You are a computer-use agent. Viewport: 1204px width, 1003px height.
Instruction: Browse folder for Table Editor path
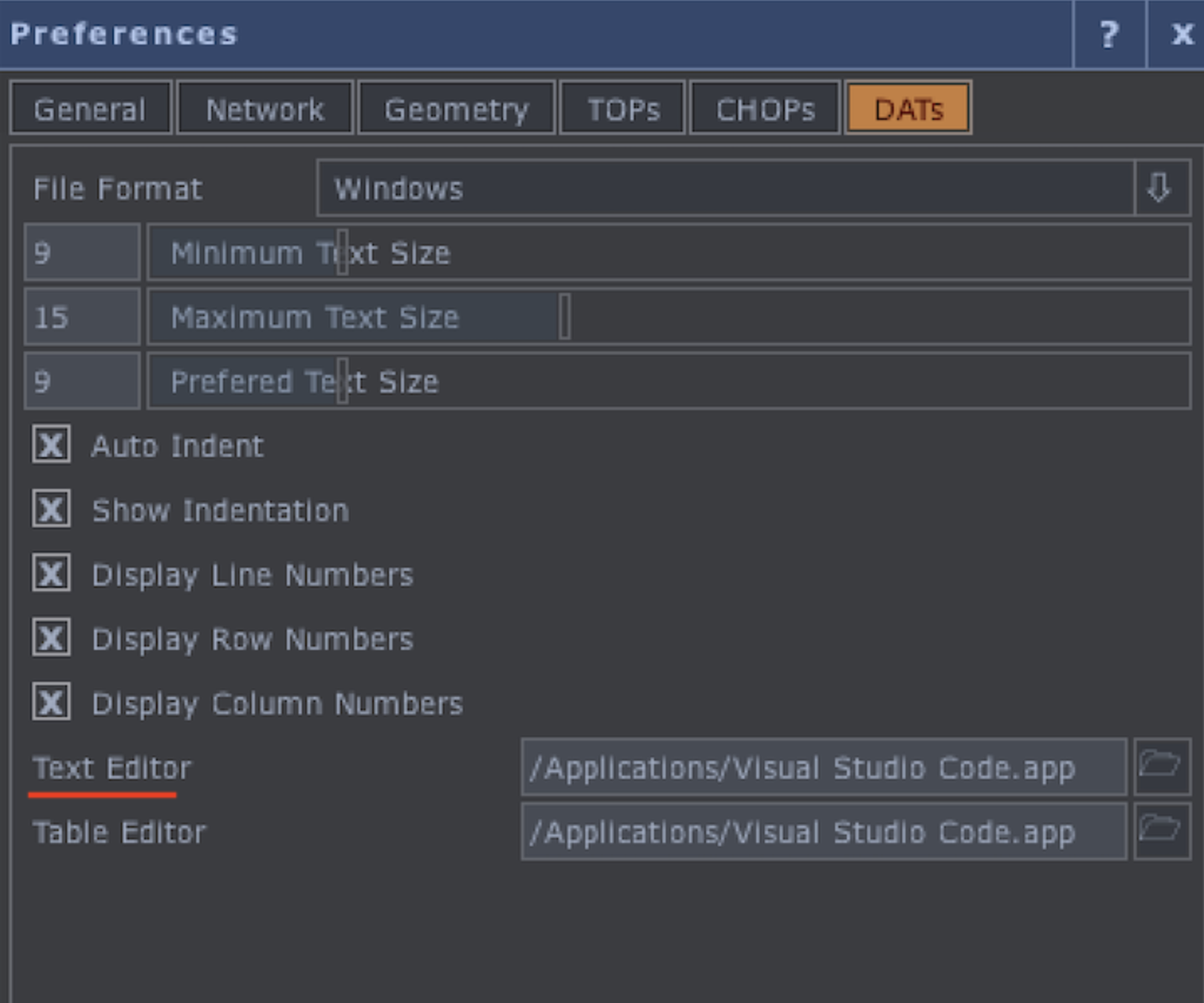pyautogui.click(x=1162, y=831)
